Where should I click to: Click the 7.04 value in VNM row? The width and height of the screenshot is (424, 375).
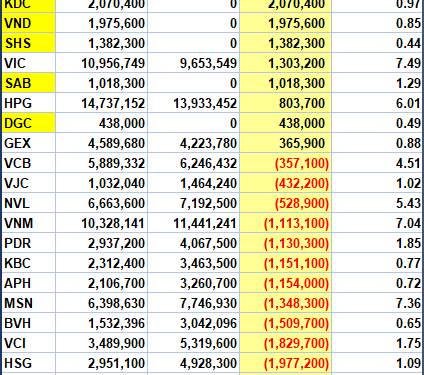pyautogui.click(x=378, y=223)
